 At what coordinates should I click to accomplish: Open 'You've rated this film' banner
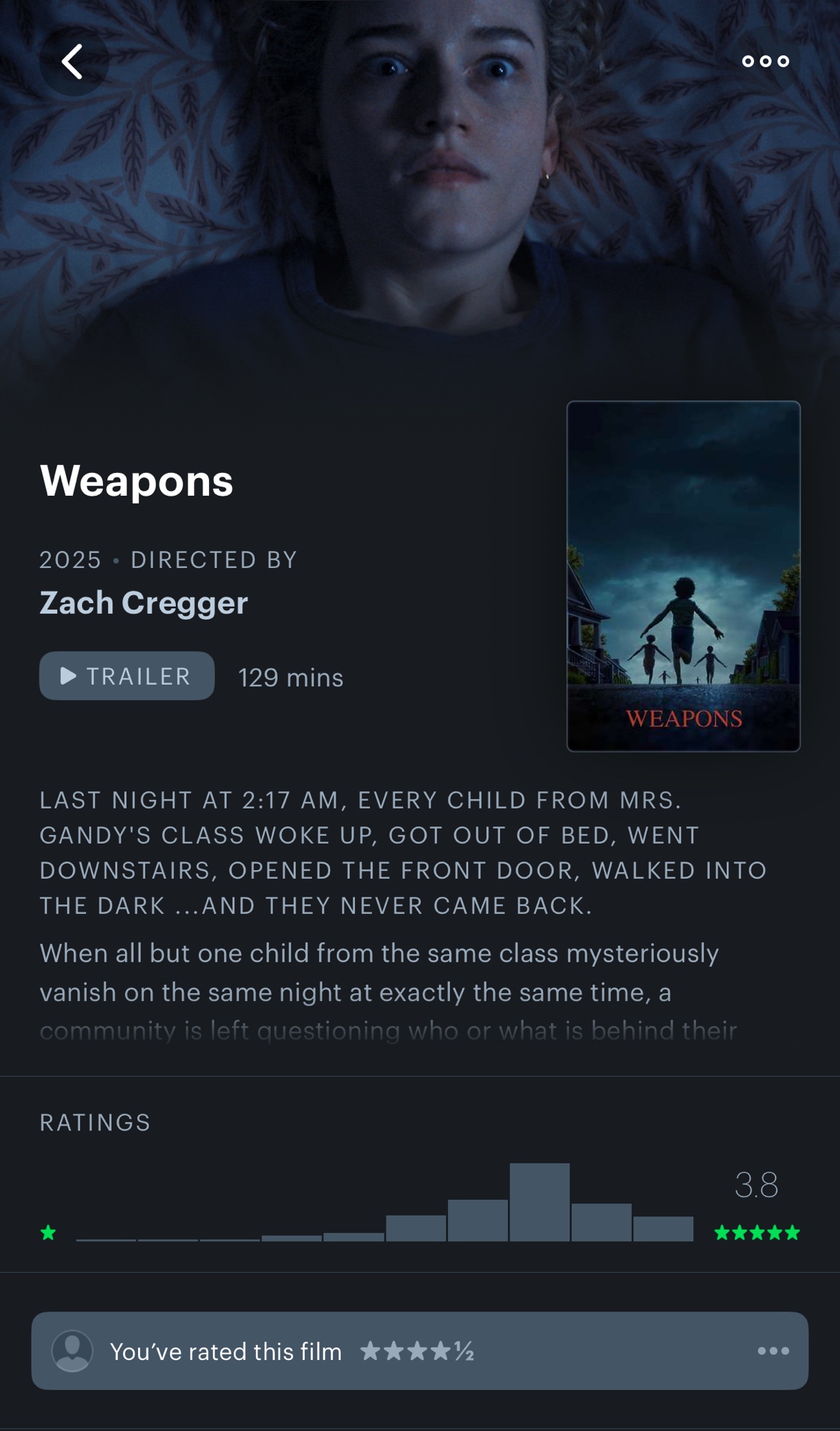(420, 1351)
